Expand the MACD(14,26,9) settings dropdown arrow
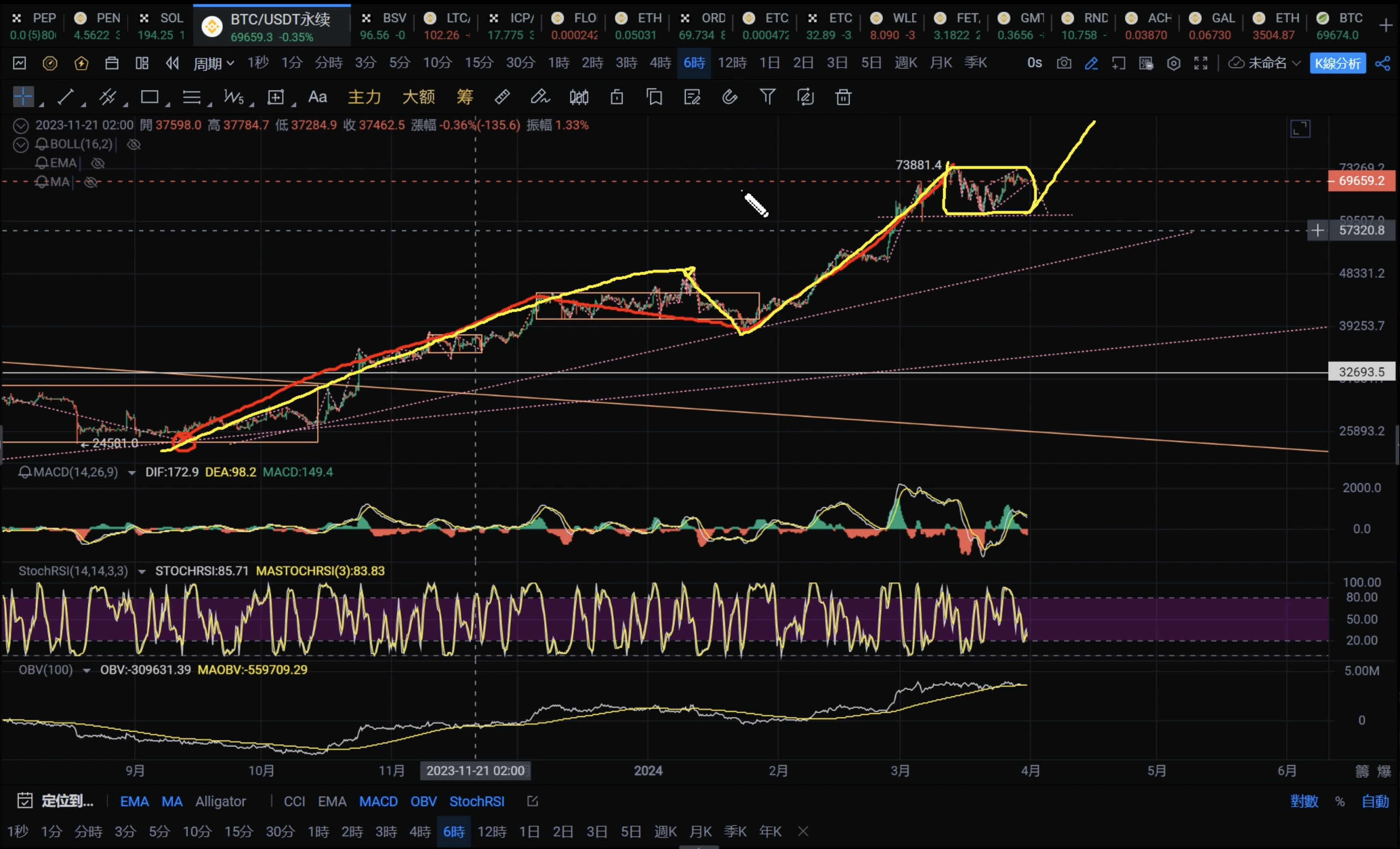The image size is (1400, 849). point(132,473)
